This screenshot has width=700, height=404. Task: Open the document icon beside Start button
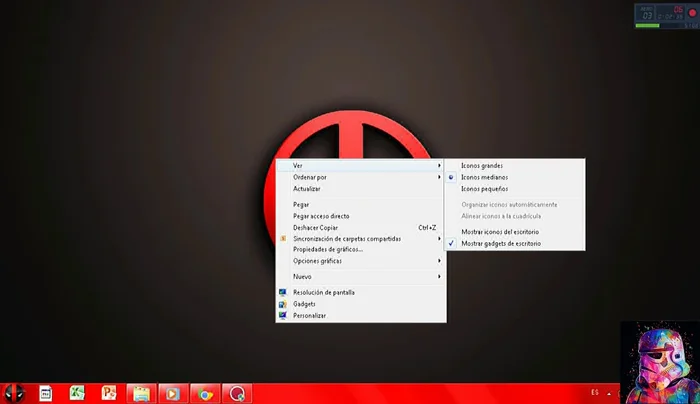click(45, 393)
